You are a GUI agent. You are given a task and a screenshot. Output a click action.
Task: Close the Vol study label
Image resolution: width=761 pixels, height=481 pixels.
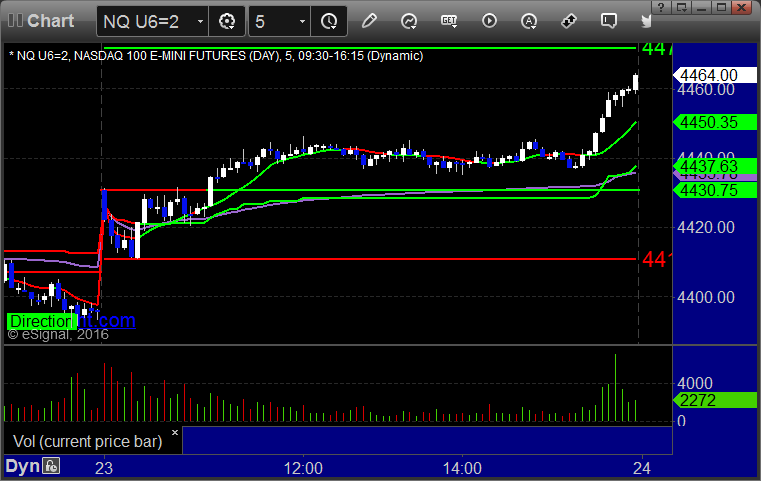tap(175, 432)
